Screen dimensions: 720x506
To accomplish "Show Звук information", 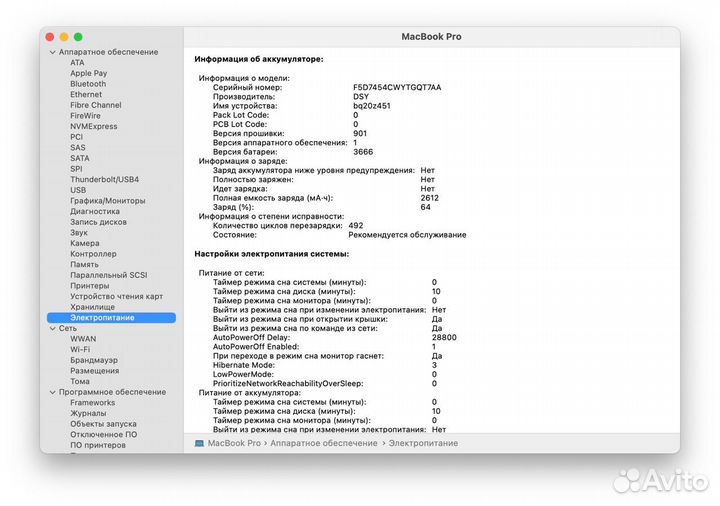I will coord(79,232).
